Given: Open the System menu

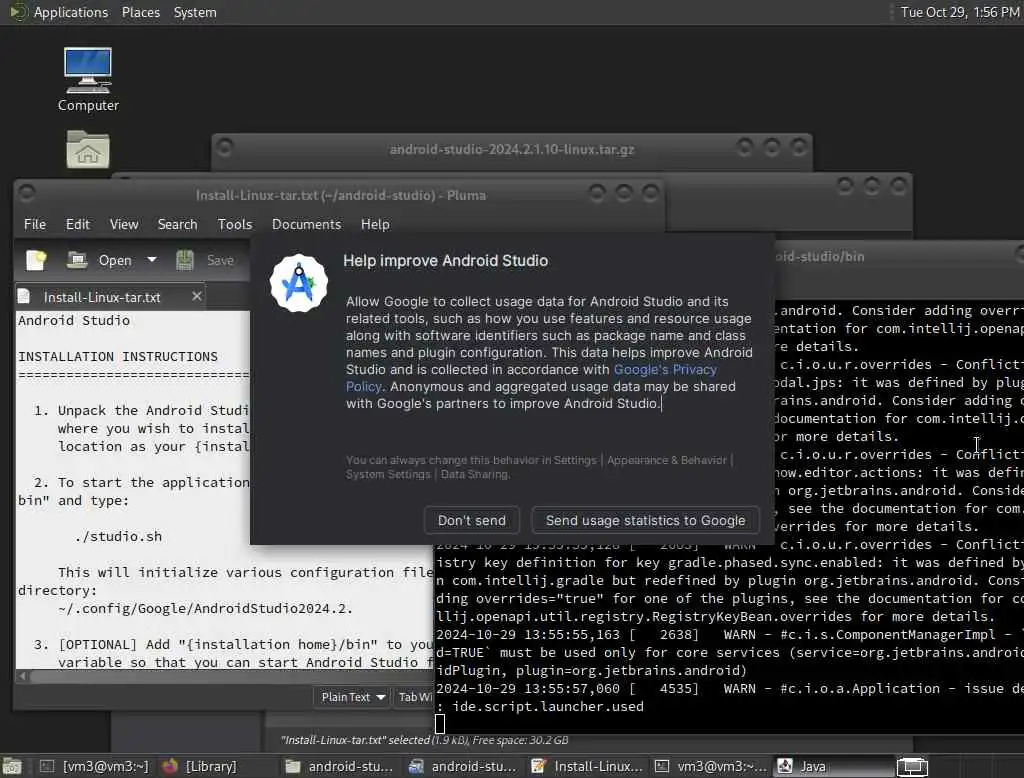Looking at the screenshot, I should (x=195, y=12).
